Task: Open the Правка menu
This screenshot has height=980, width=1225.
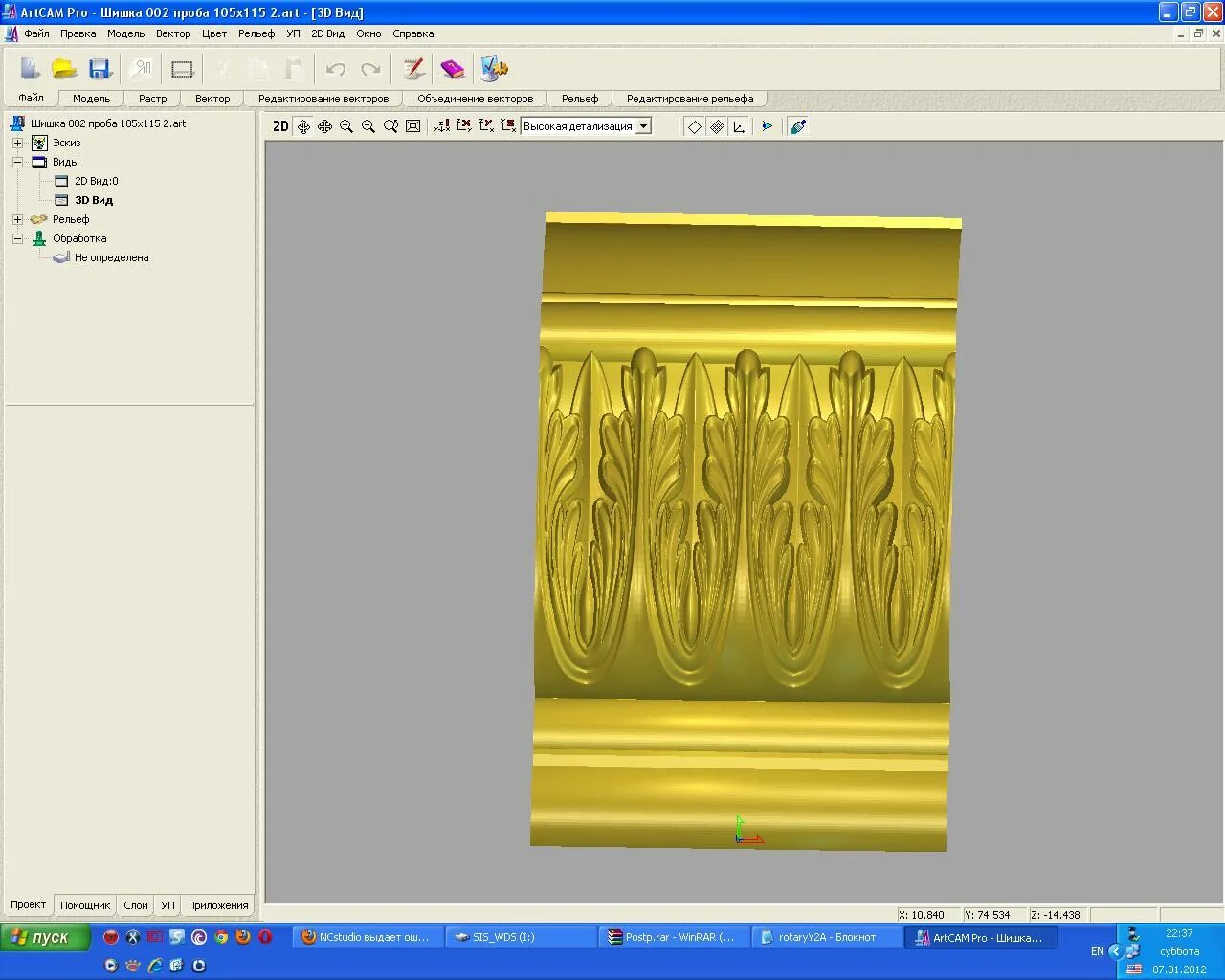Action: pyautogui.click(x=78, y=33)
